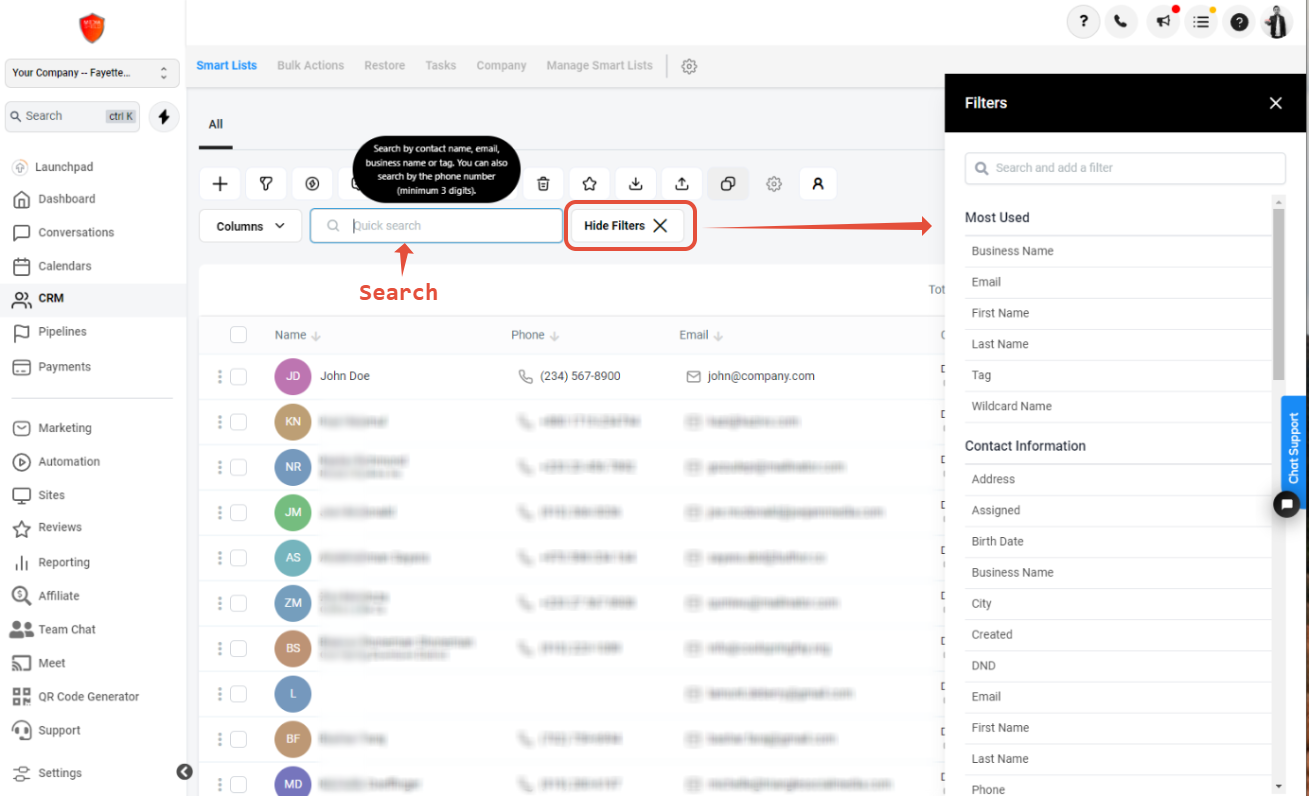Viewport: 1309px width, 796px height.
Task: Collapse the sidebar with the left chevron
Action: [185, 772]
